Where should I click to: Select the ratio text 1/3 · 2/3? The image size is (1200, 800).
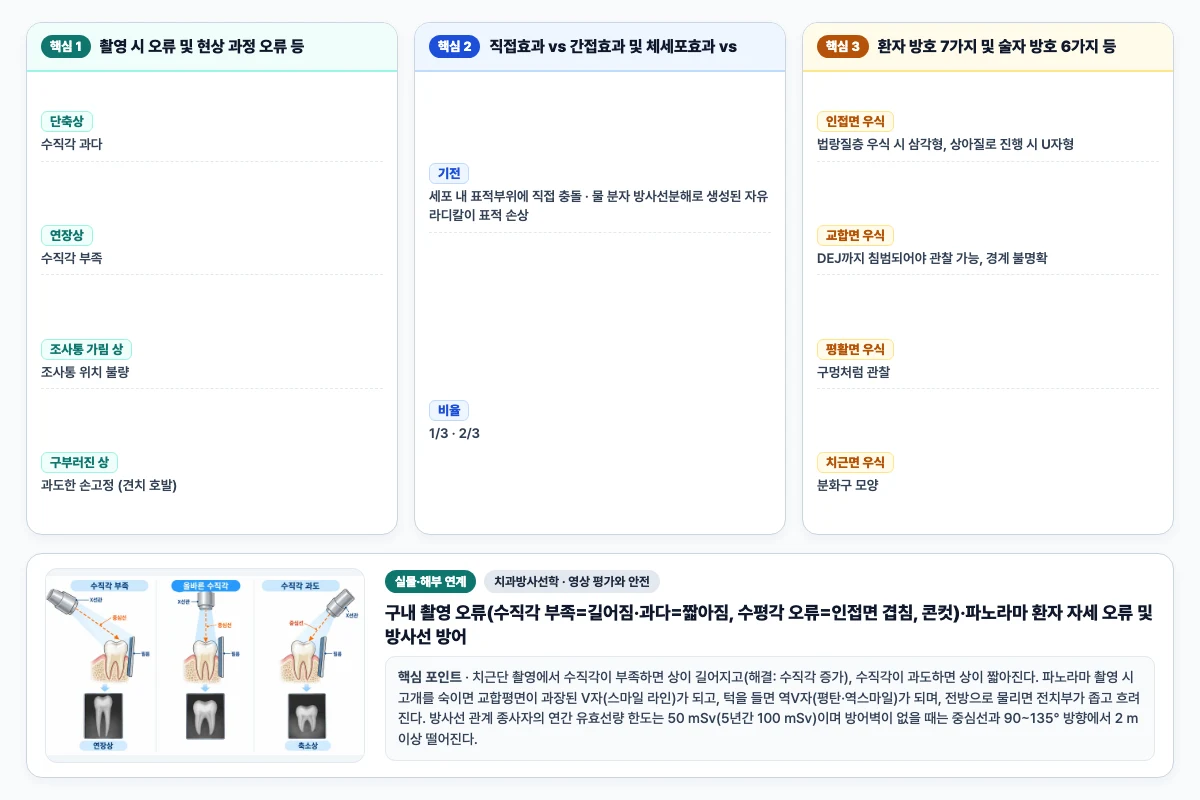pyautogui.click(x=455, y=433)
